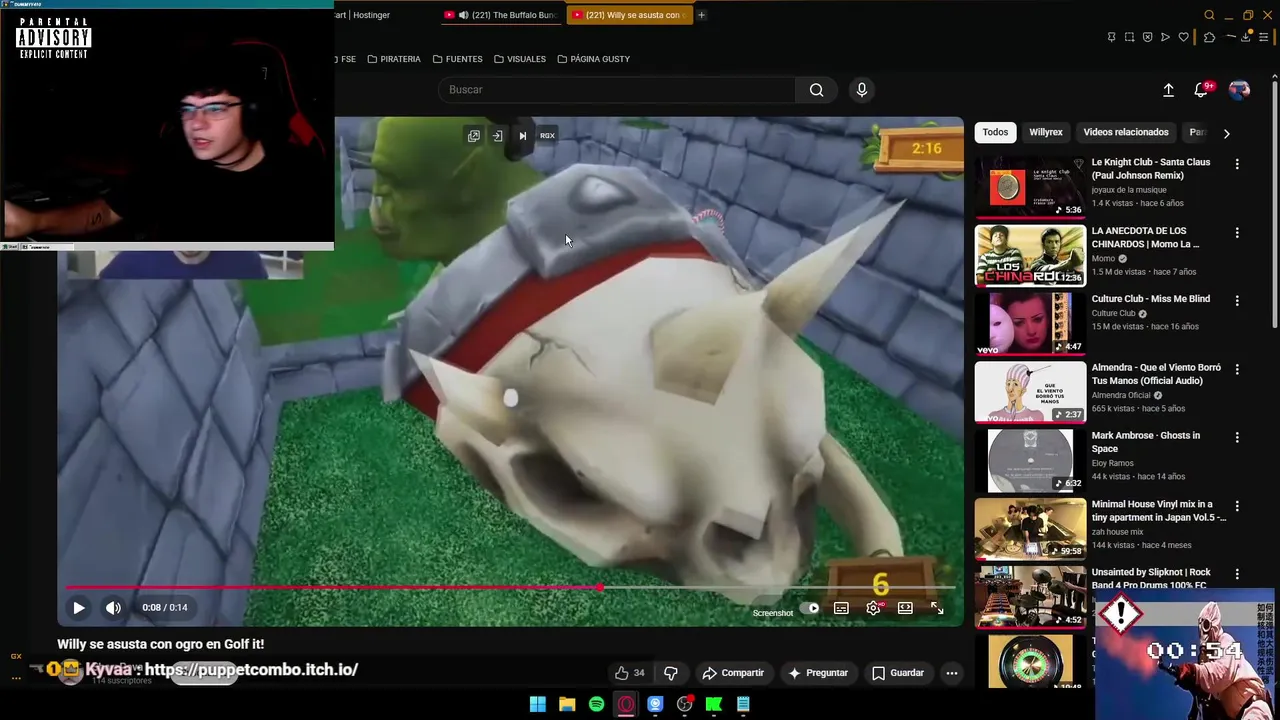Mute the video with the speaker icon
The image size is (1280, 720).
click(x=113, y=607)
